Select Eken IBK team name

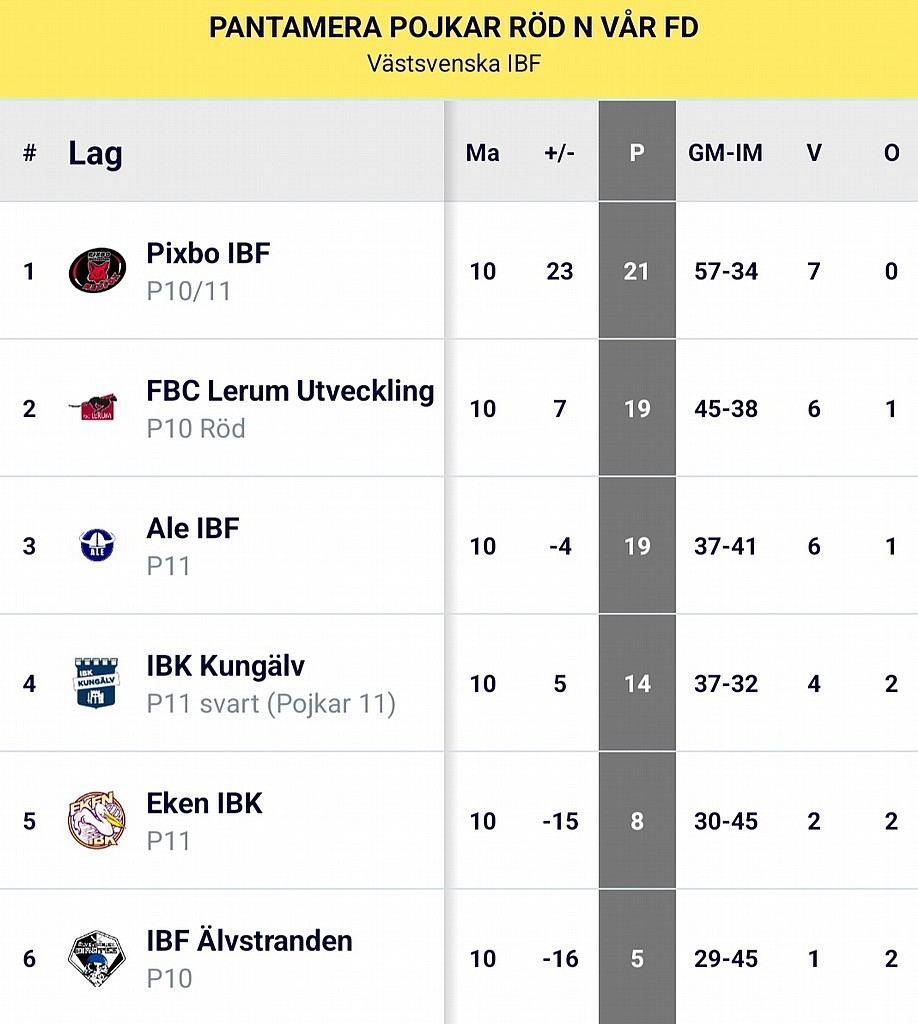point(204,803)
